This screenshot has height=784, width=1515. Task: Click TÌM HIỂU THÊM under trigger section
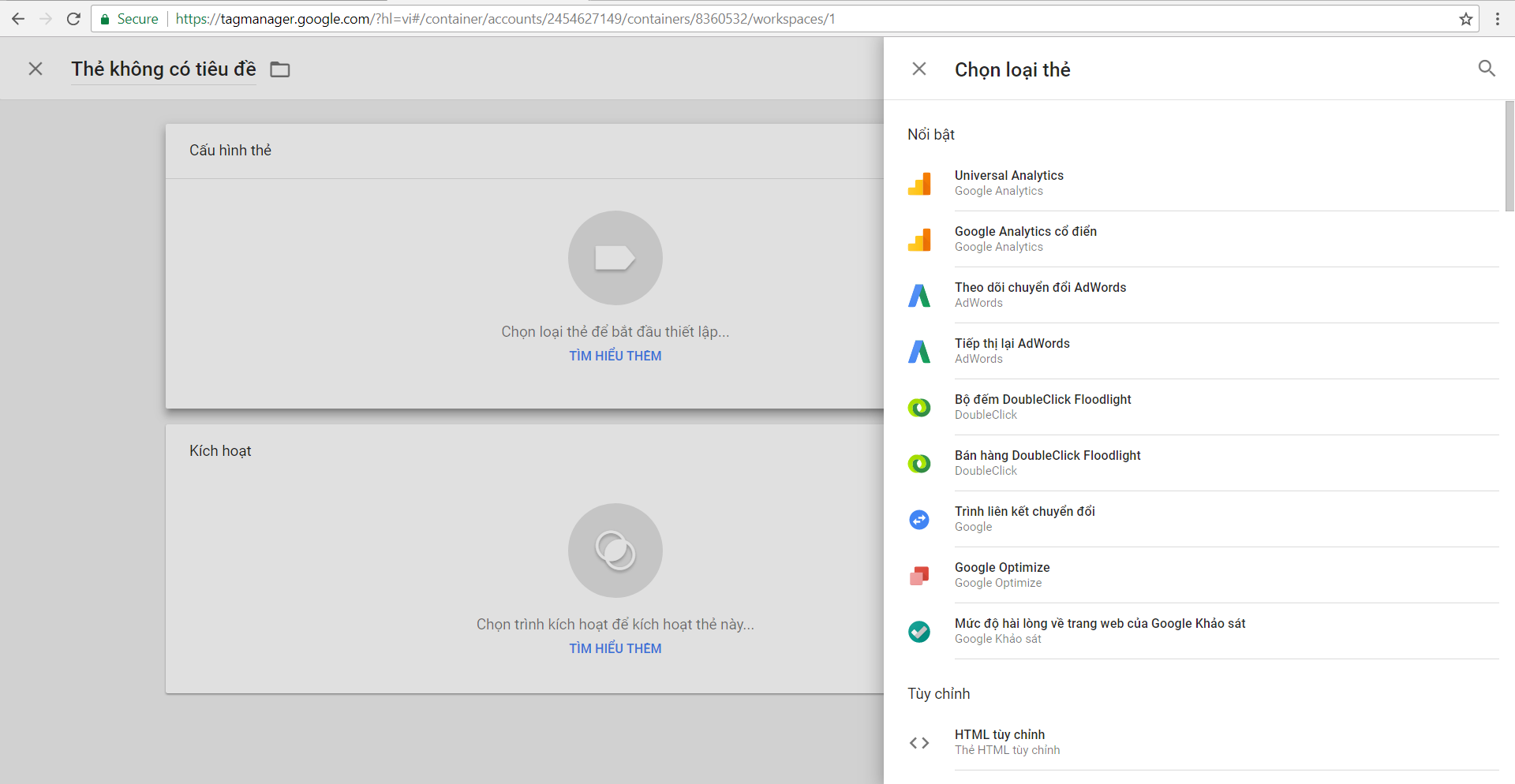[x=615, y=648]
